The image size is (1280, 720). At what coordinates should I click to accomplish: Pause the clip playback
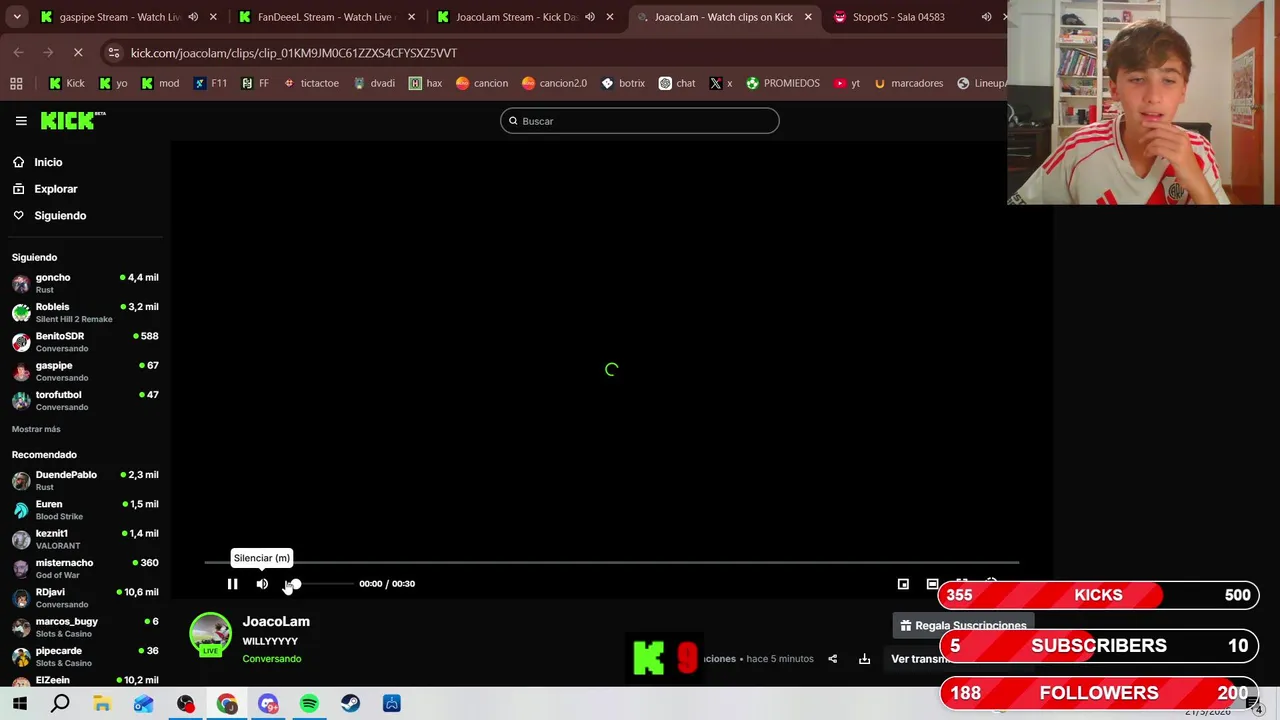232,584
